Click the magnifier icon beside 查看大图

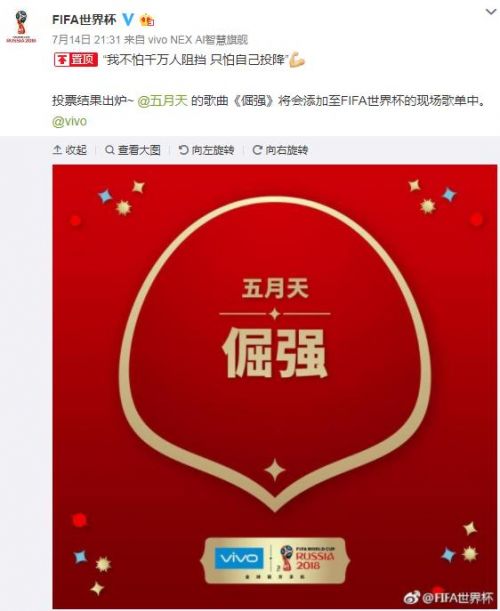(110, 150)
